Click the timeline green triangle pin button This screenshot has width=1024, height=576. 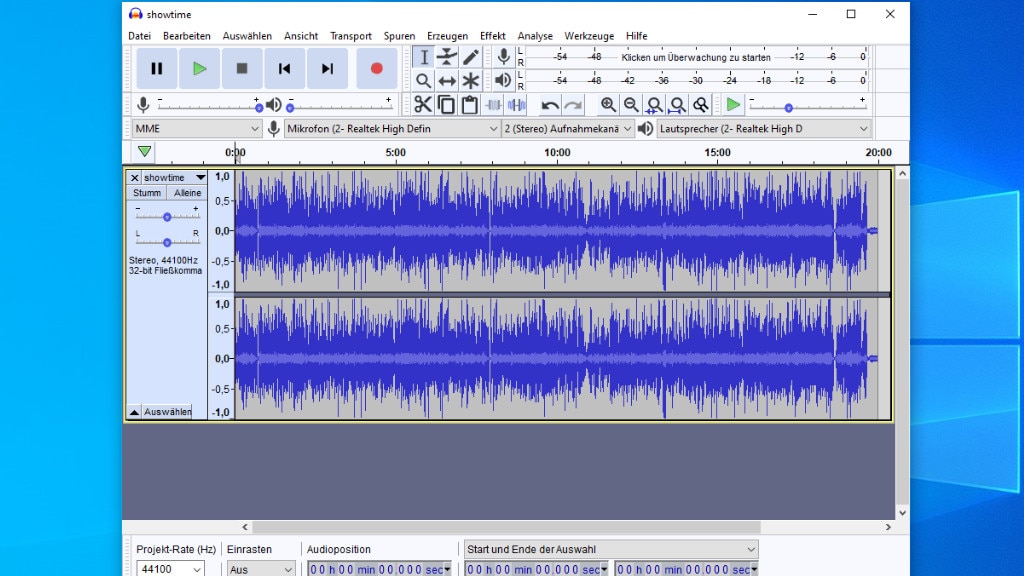[x=144, y=152]
